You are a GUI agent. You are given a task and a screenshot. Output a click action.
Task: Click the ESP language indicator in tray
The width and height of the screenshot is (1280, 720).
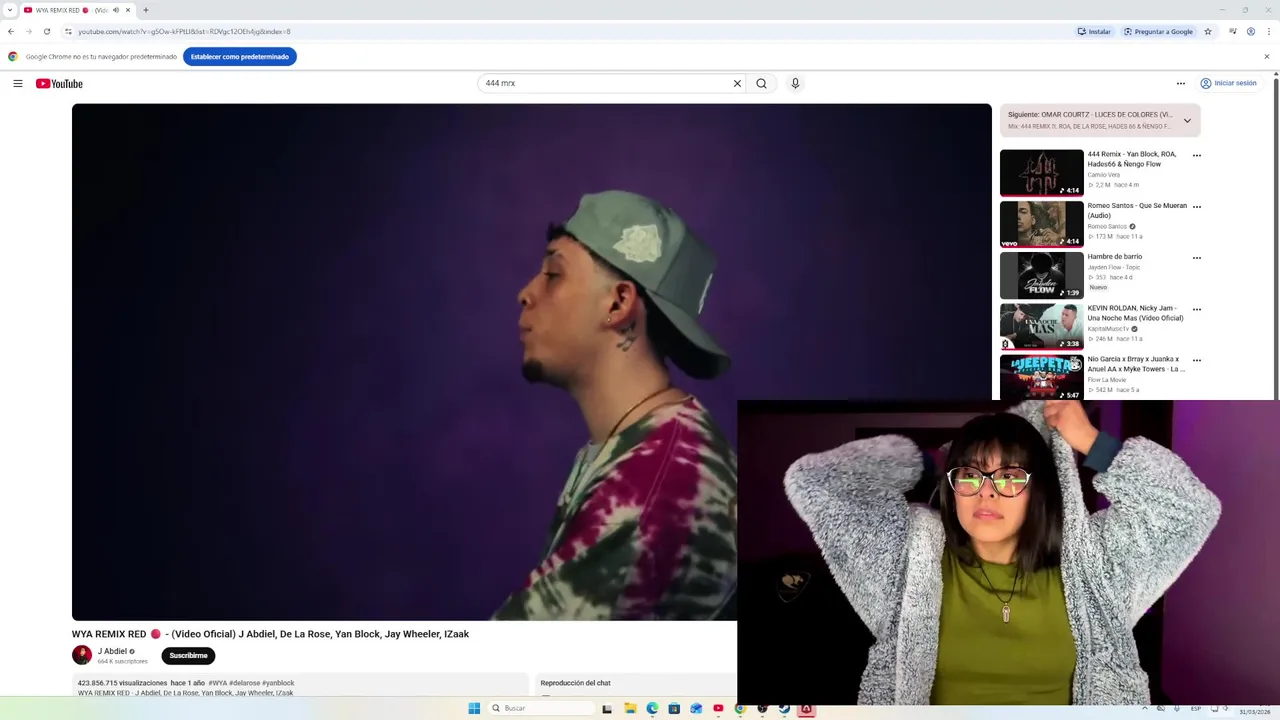pyautogui.click(x=1196, y=709)
